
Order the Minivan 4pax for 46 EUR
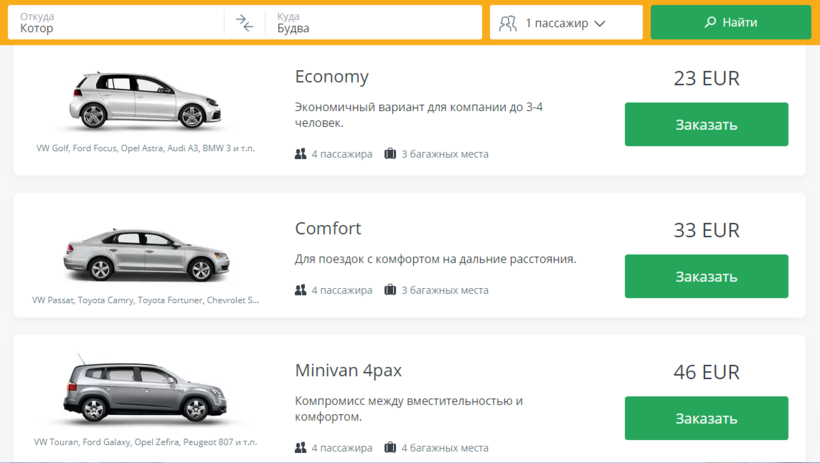[x=706, y=419]
